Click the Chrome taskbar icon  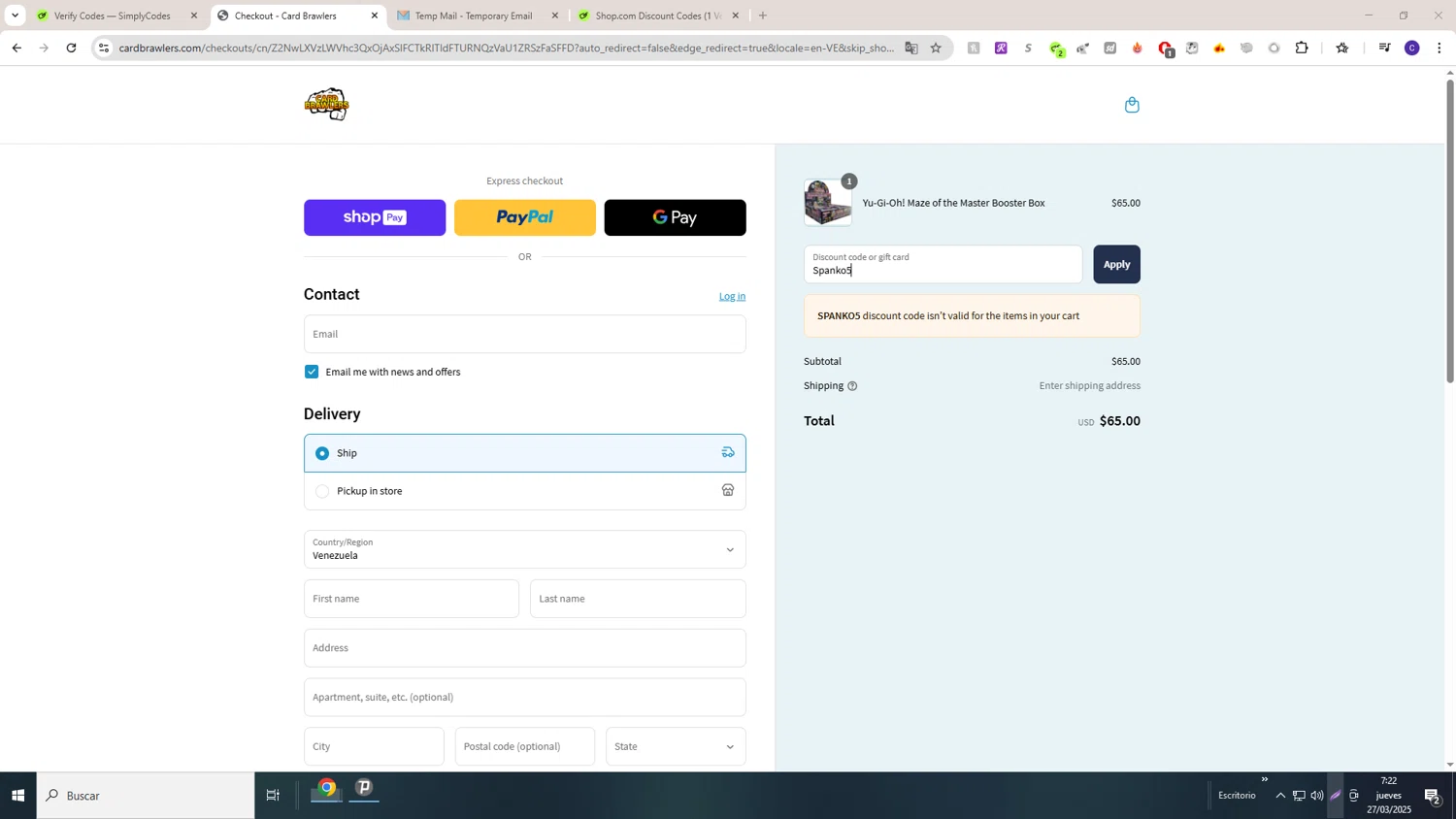(x=327, y=789)
